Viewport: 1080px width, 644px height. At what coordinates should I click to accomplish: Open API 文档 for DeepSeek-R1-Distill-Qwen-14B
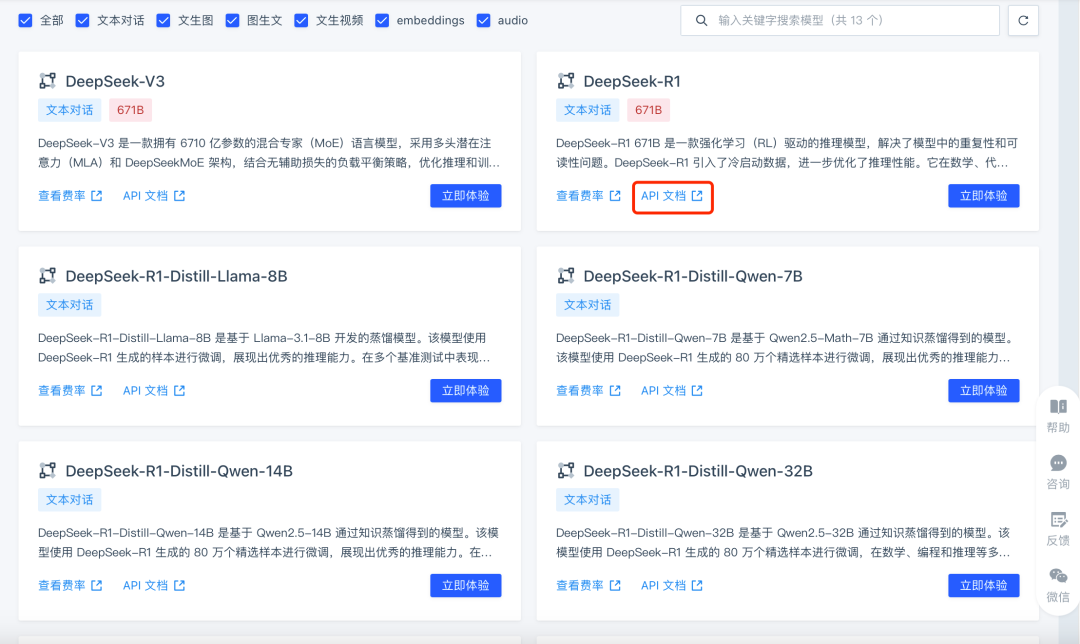pyautogui.click(x=154, y=585)
